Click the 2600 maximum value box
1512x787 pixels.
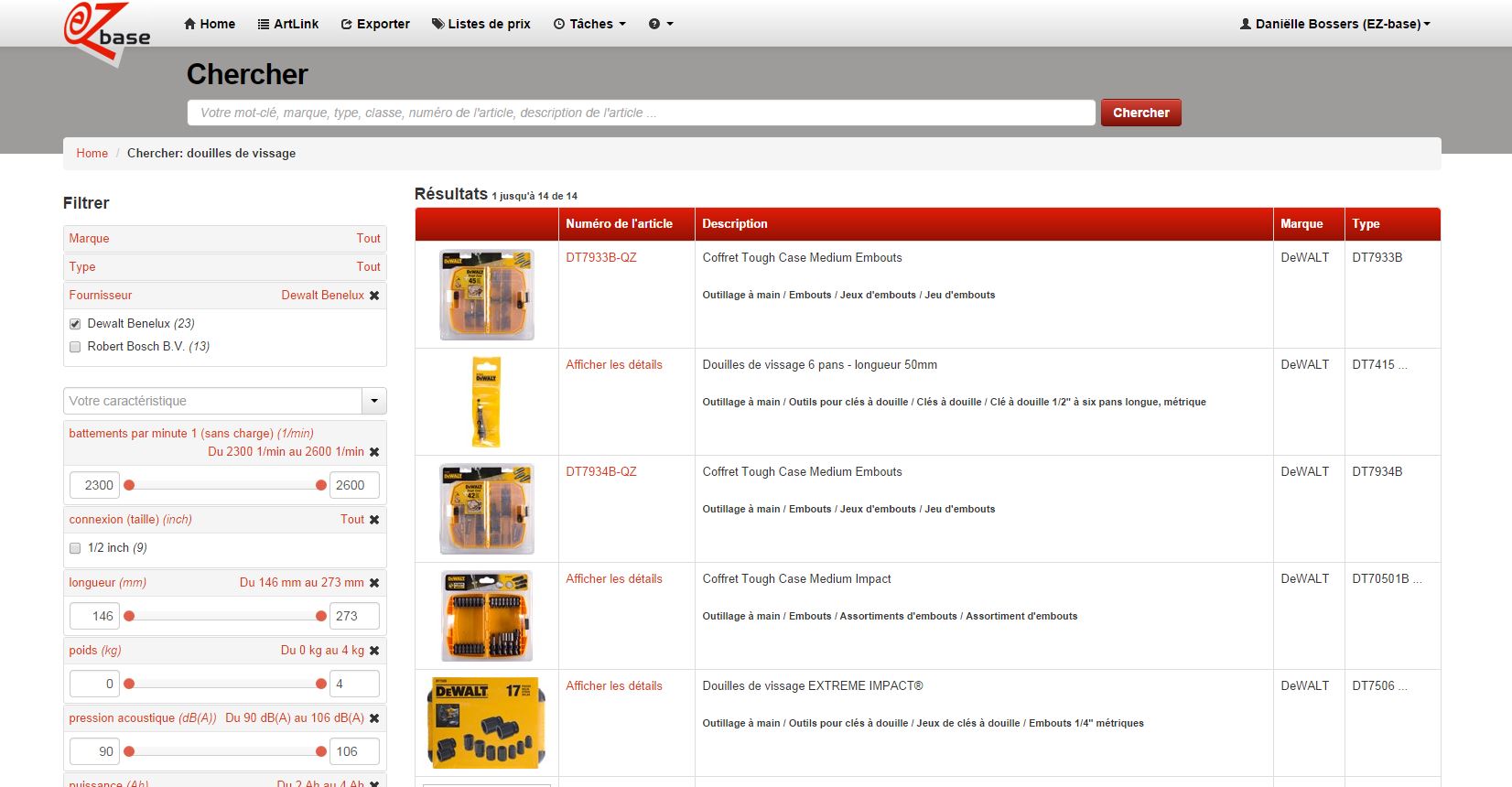tap(354, 485)
